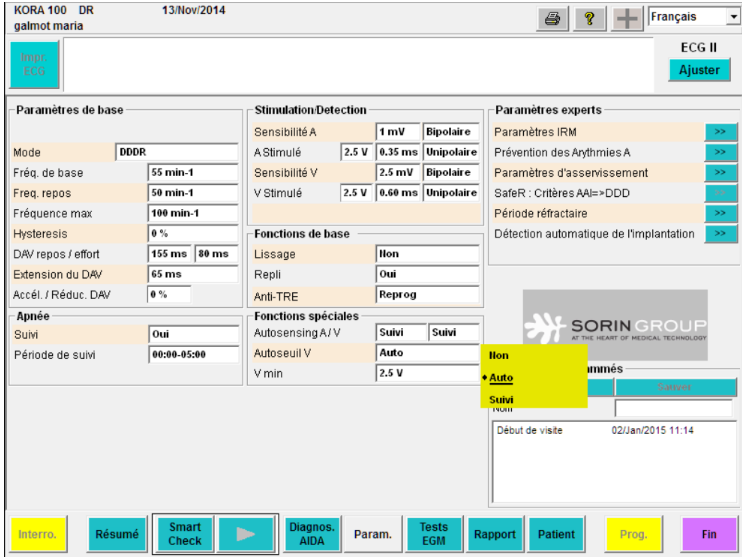Click Autosensing V Suivi field
This screenshot has width=742, height=559.
coord(454,333)
